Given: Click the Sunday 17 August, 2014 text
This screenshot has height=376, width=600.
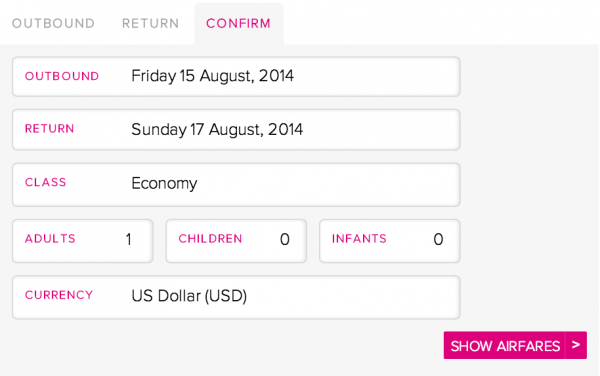Looking at the screenshot, I should (217, 129).
